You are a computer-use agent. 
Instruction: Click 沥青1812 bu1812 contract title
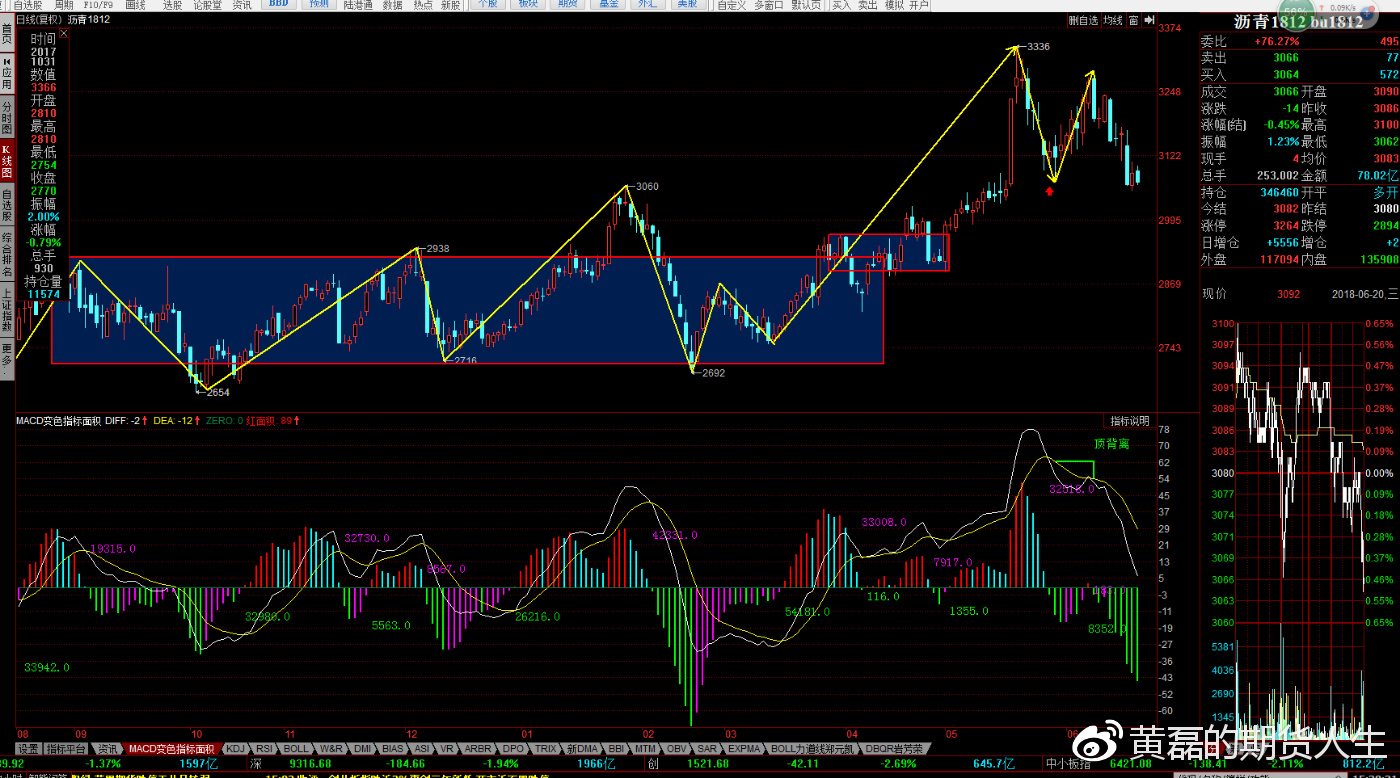pyautogui.click(x=1298, y=21)
